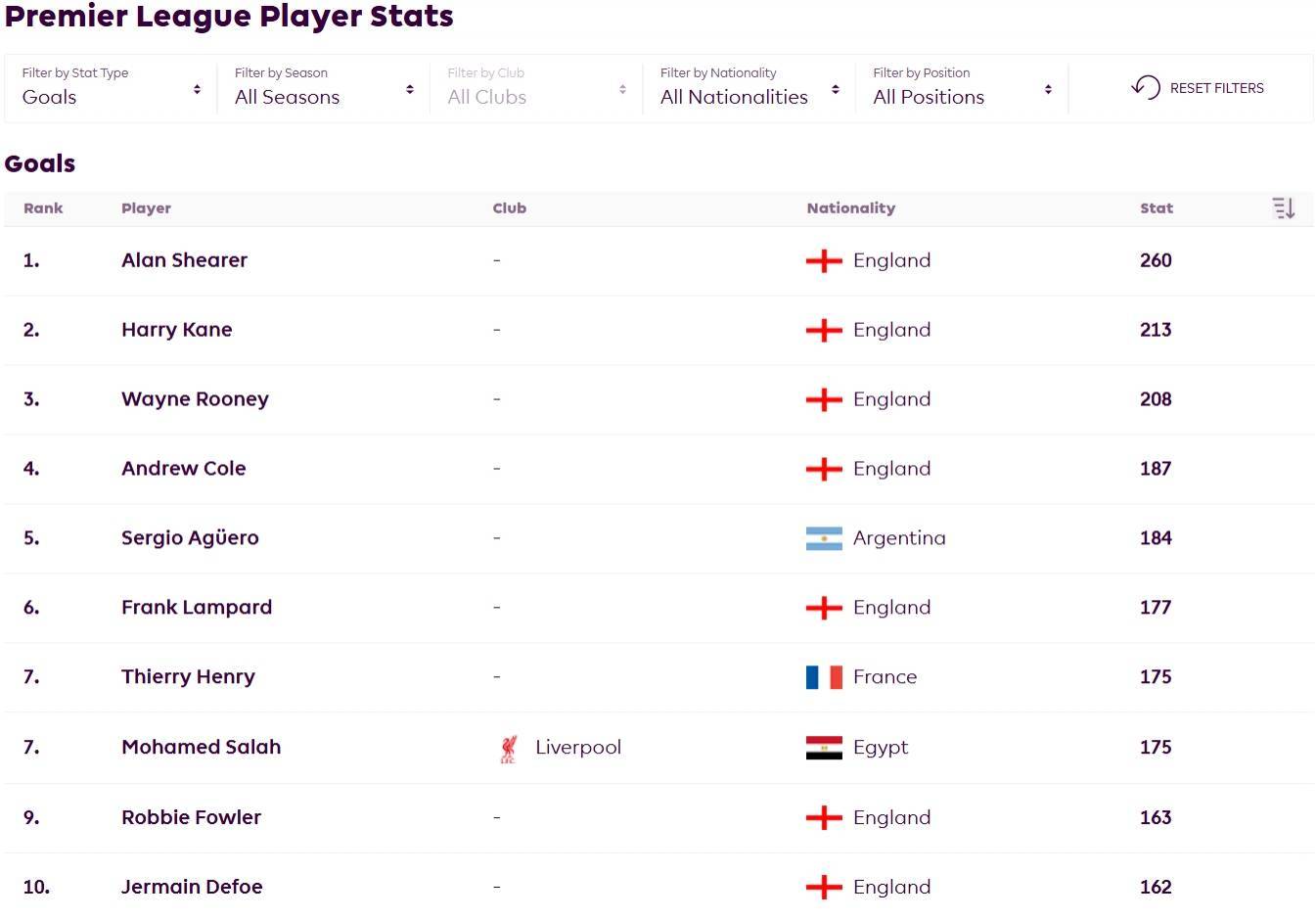Select the Liverpool club link
The height and width of the screenshot is (919, 1316).
(577, 748)
